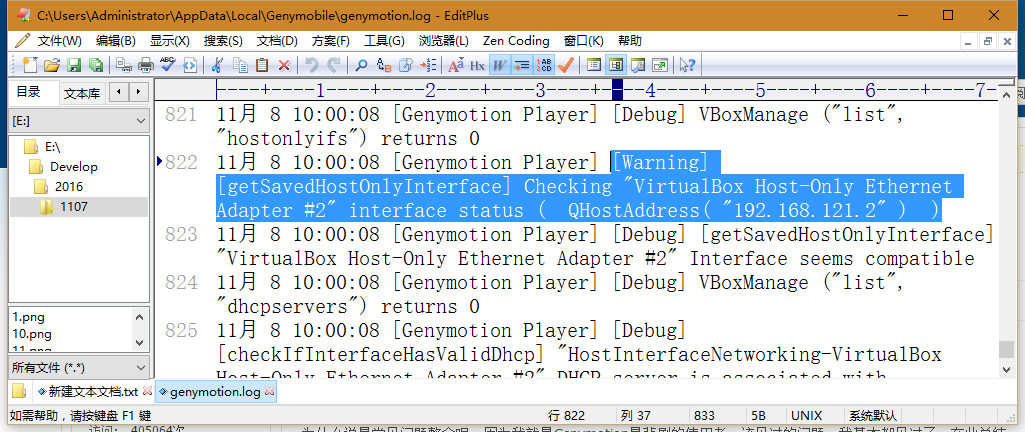Screen dimensions: 1025x432
Task: Cut selection with scissors icon
Action: coord(219,65)
